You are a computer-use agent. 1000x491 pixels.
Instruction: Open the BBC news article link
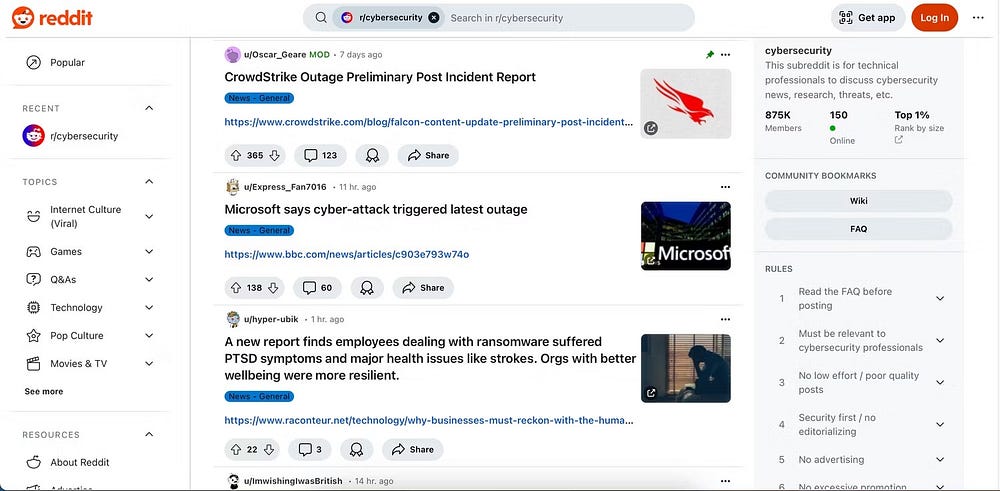[346, 254]
